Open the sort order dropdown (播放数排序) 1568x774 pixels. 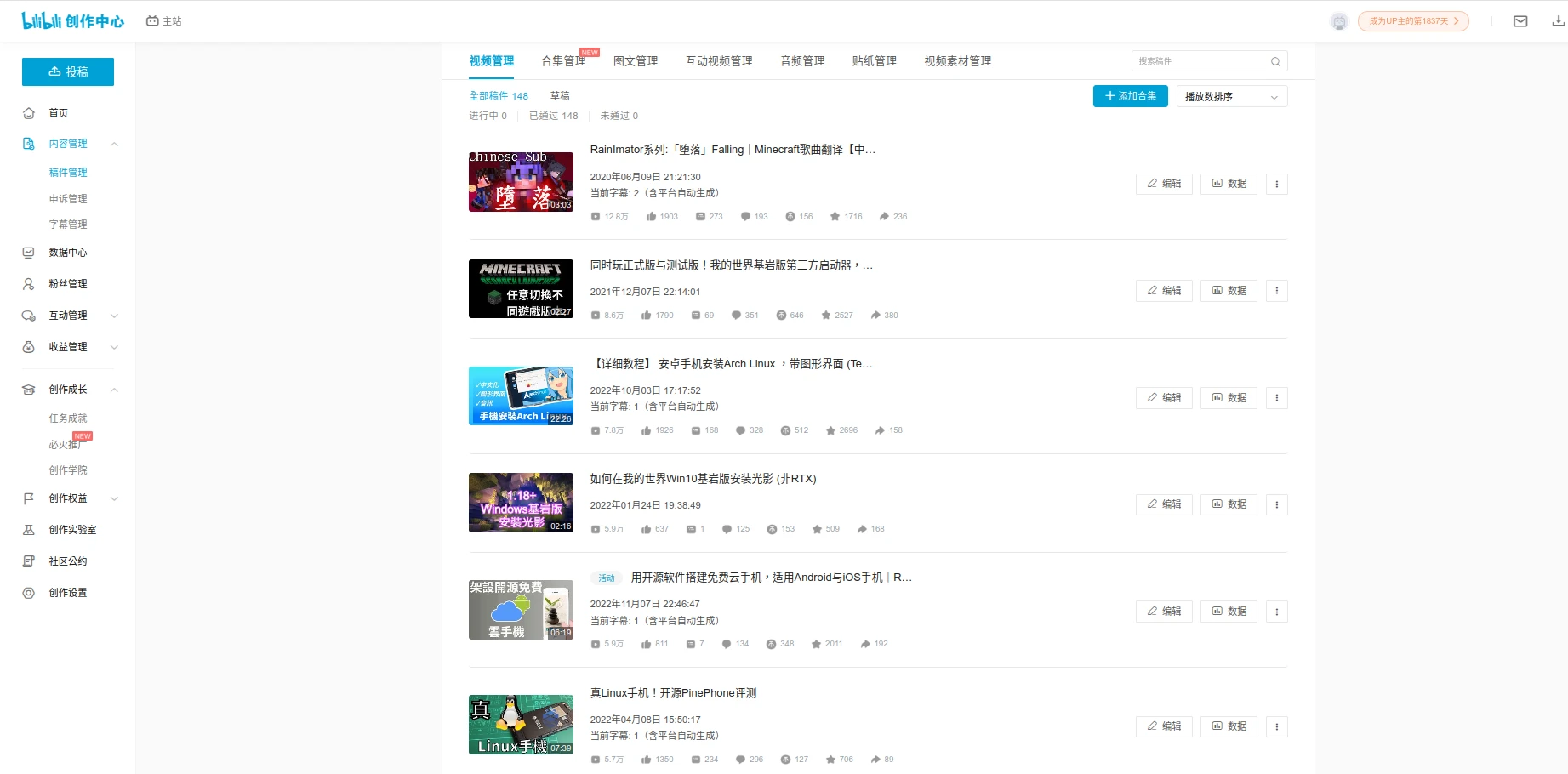pos(1231,97)
